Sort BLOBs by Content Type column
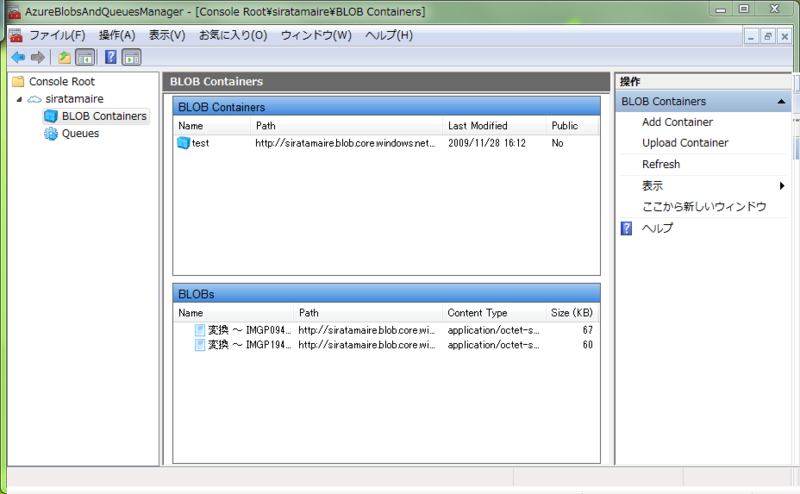Viewport: 800px width, 494px height. pos(494,313)
